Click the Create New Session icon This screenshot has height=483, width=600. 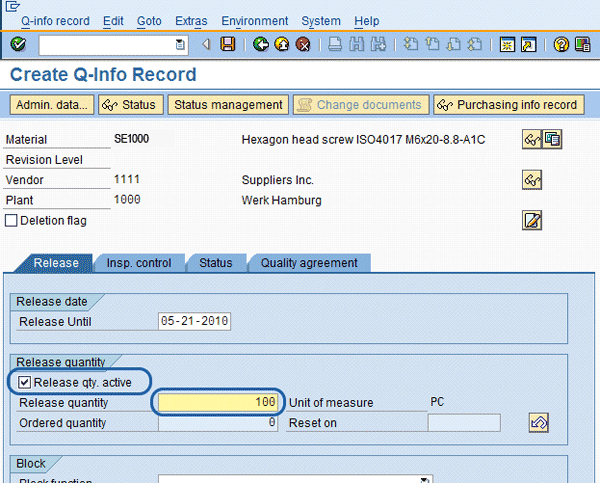point(507,45)
